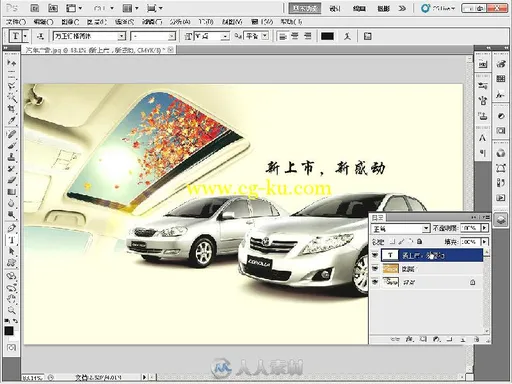The width and height of the screenshot is (512, 384).
Task: Click the text color swatch
Action: (x=327, y=36)
